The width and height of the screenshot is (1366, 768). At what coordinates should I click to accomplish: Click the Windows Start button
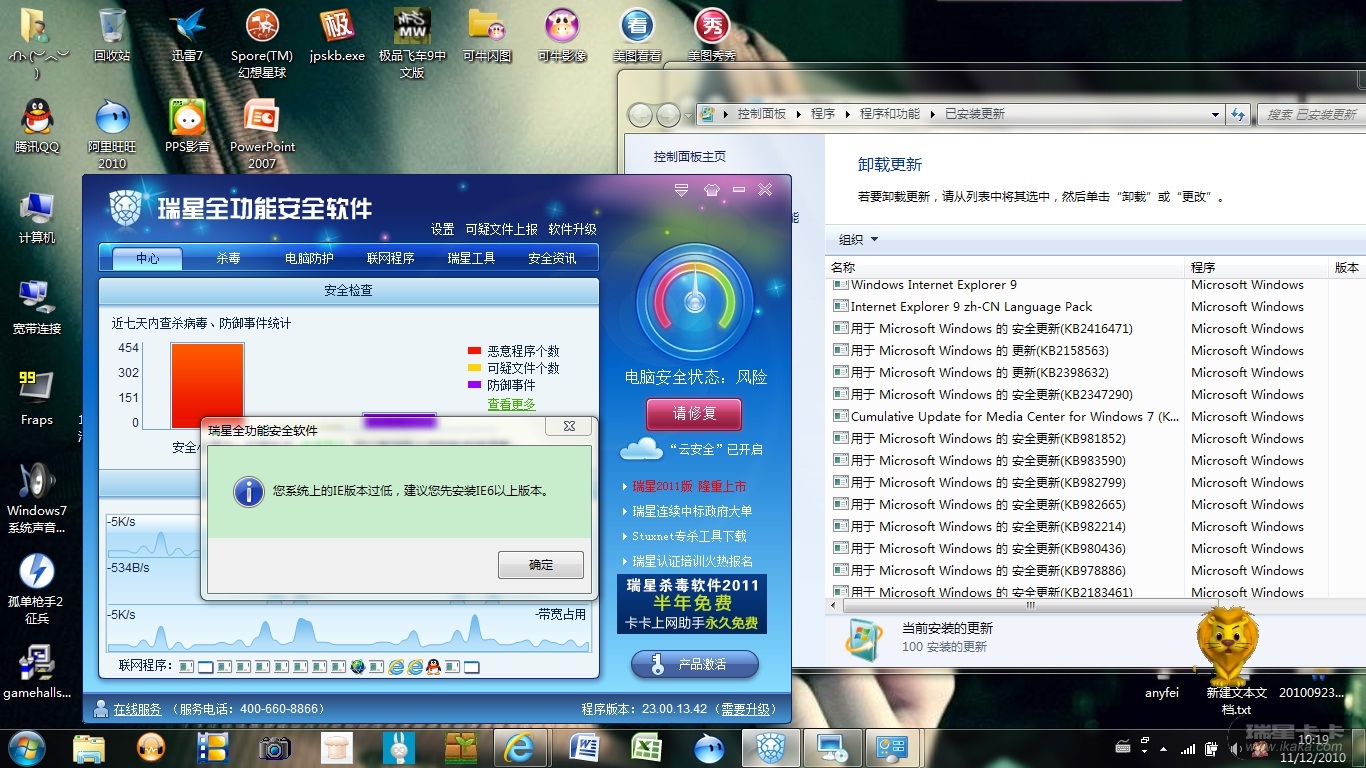(x=26, y=747)
